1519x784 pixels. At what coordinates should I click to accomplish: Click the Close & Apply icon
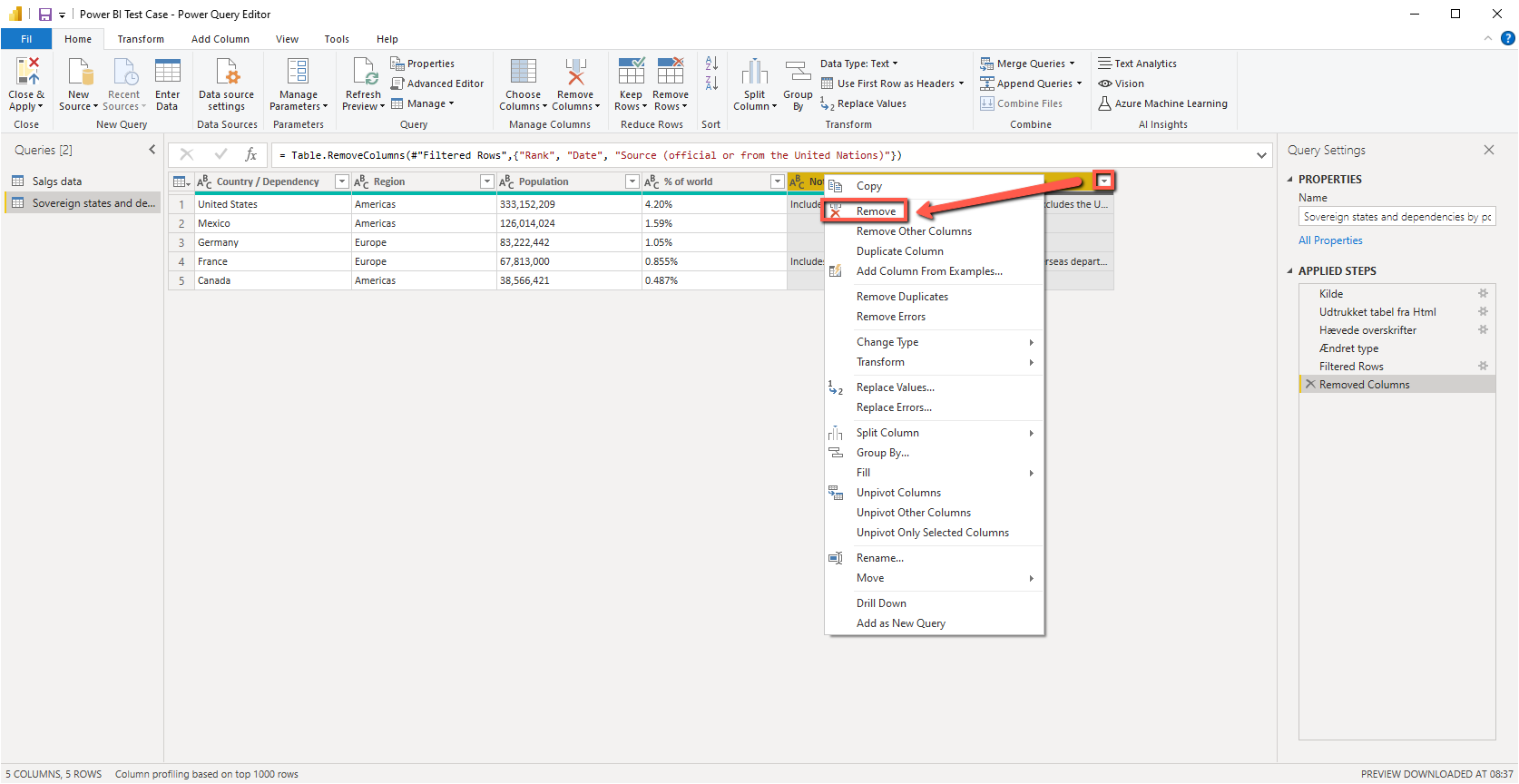(x=27, y=71)
